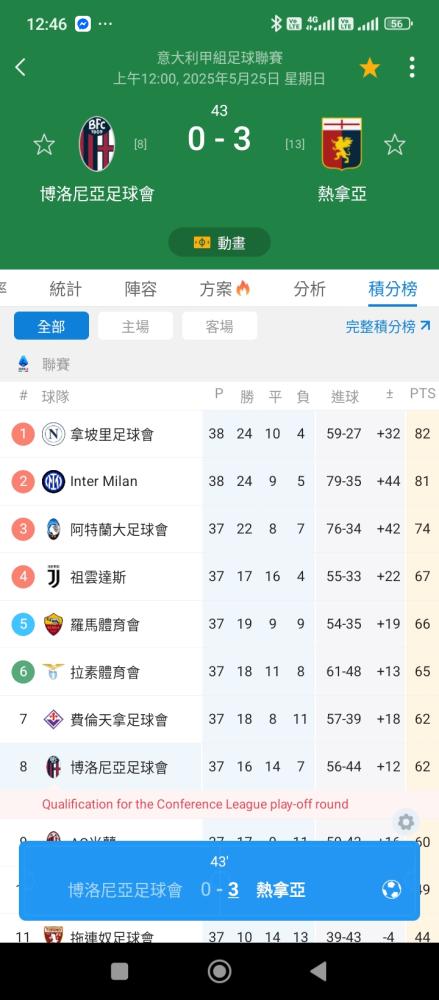439x1000 pixels.
Task: Select the 主場 home filter
Action: click(135, 326)
